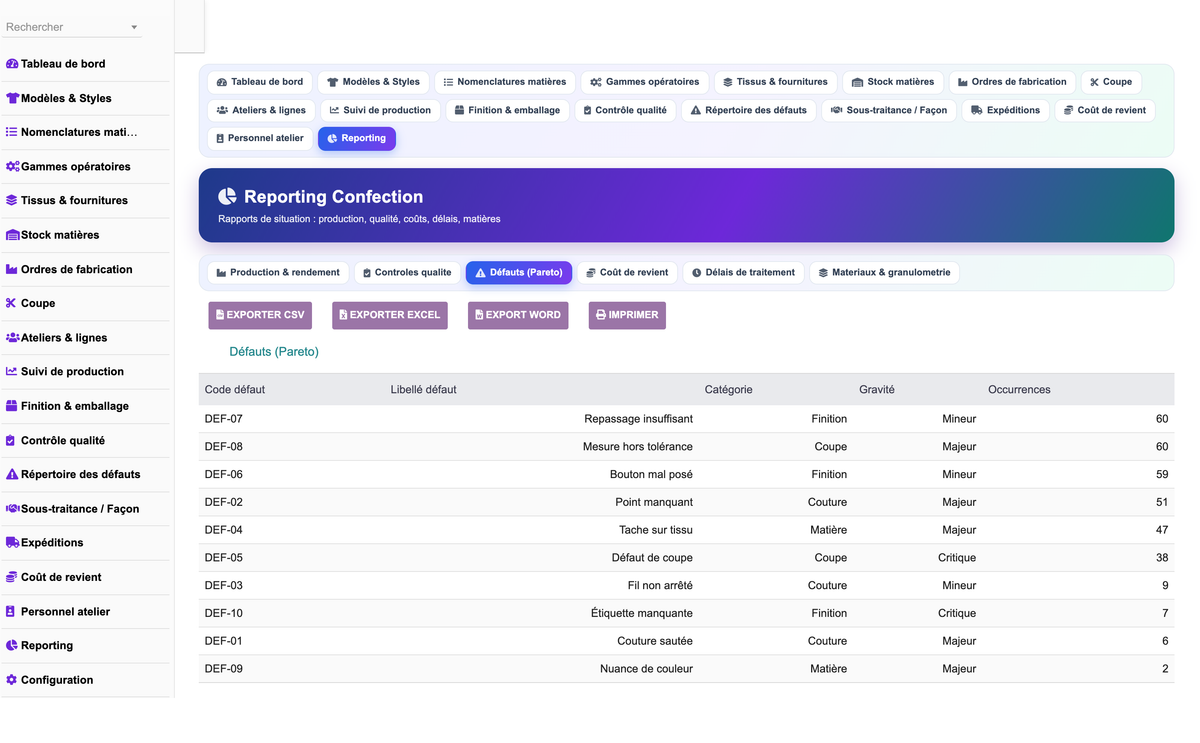Open Nomenclatures matières in top navigation
This screenshot has width=1200, height=743.
point(505,82)
